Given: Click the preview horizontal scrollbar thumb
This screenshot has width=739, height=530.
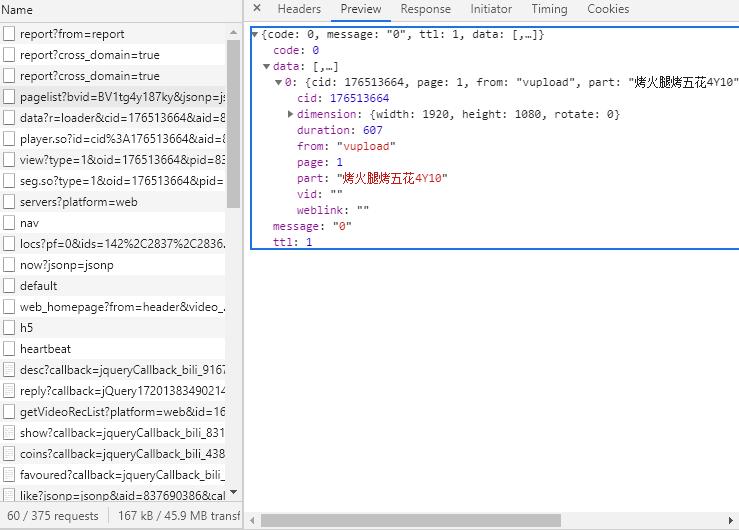Looking at the screenshot, I should tap(411, 521).
